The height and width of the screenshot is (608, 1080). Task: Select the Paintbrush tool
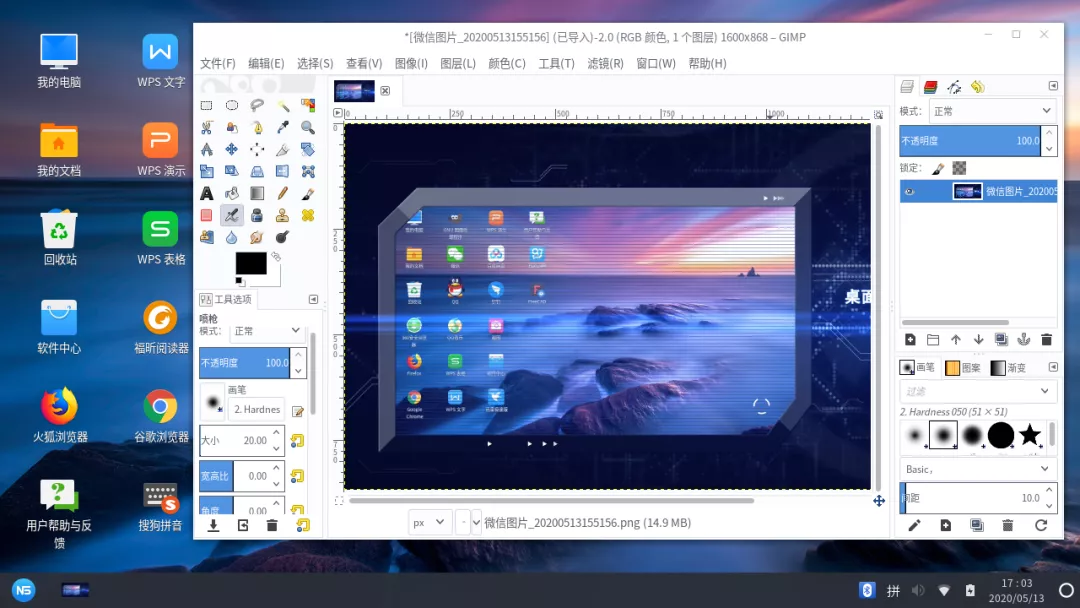coord(308,193)
